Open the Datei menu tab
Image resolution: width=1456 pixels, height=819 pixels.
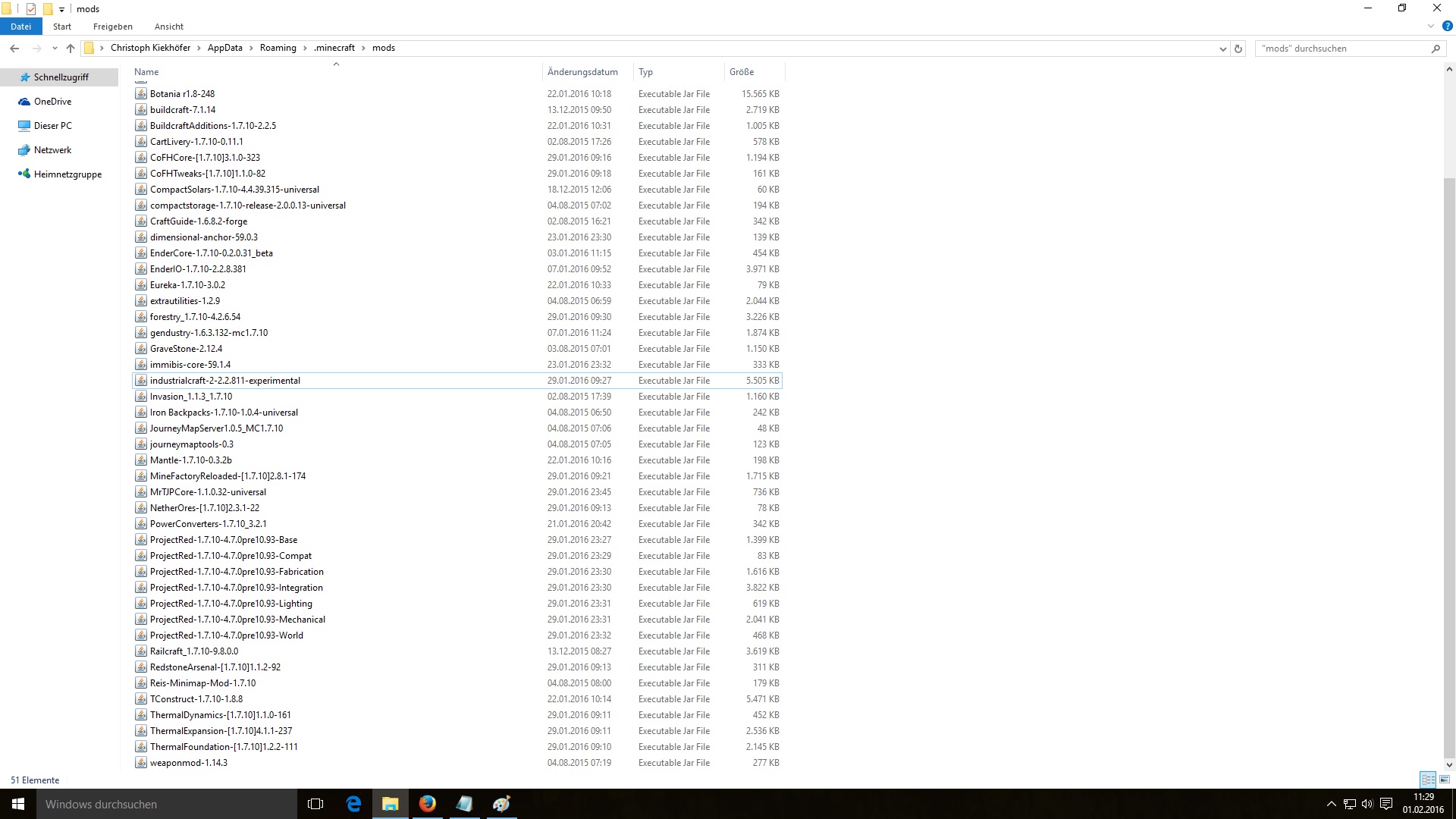pos(20,26)
